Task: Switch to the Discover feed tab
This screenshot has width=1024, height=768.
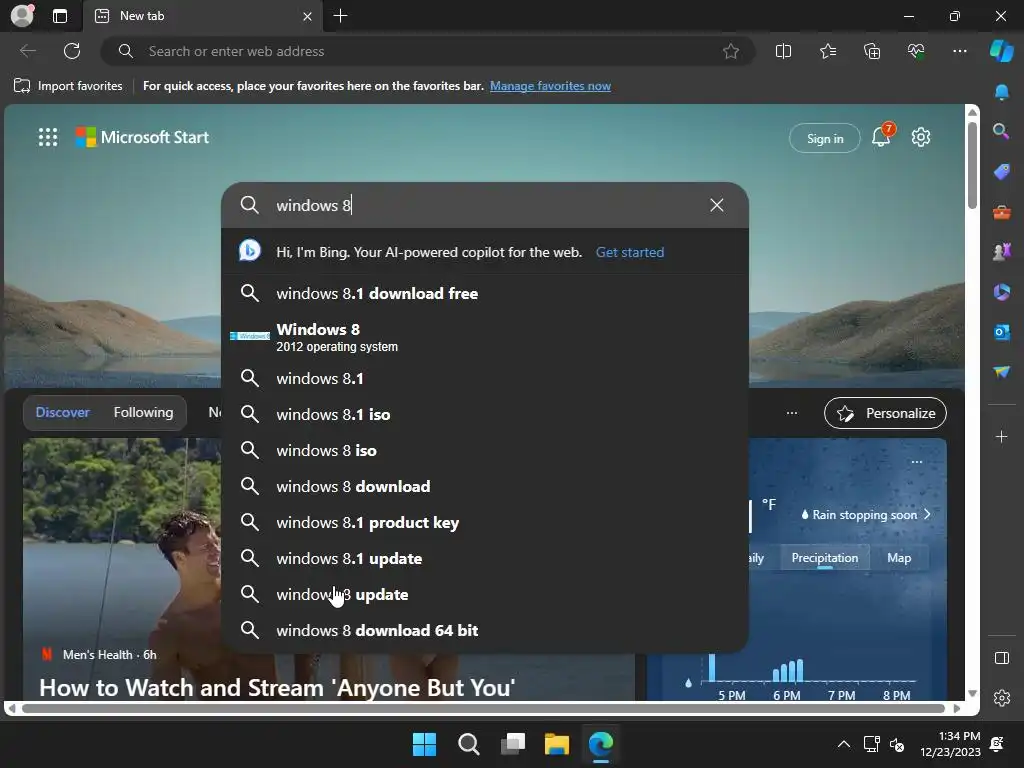Action: [x=63, y=413]
